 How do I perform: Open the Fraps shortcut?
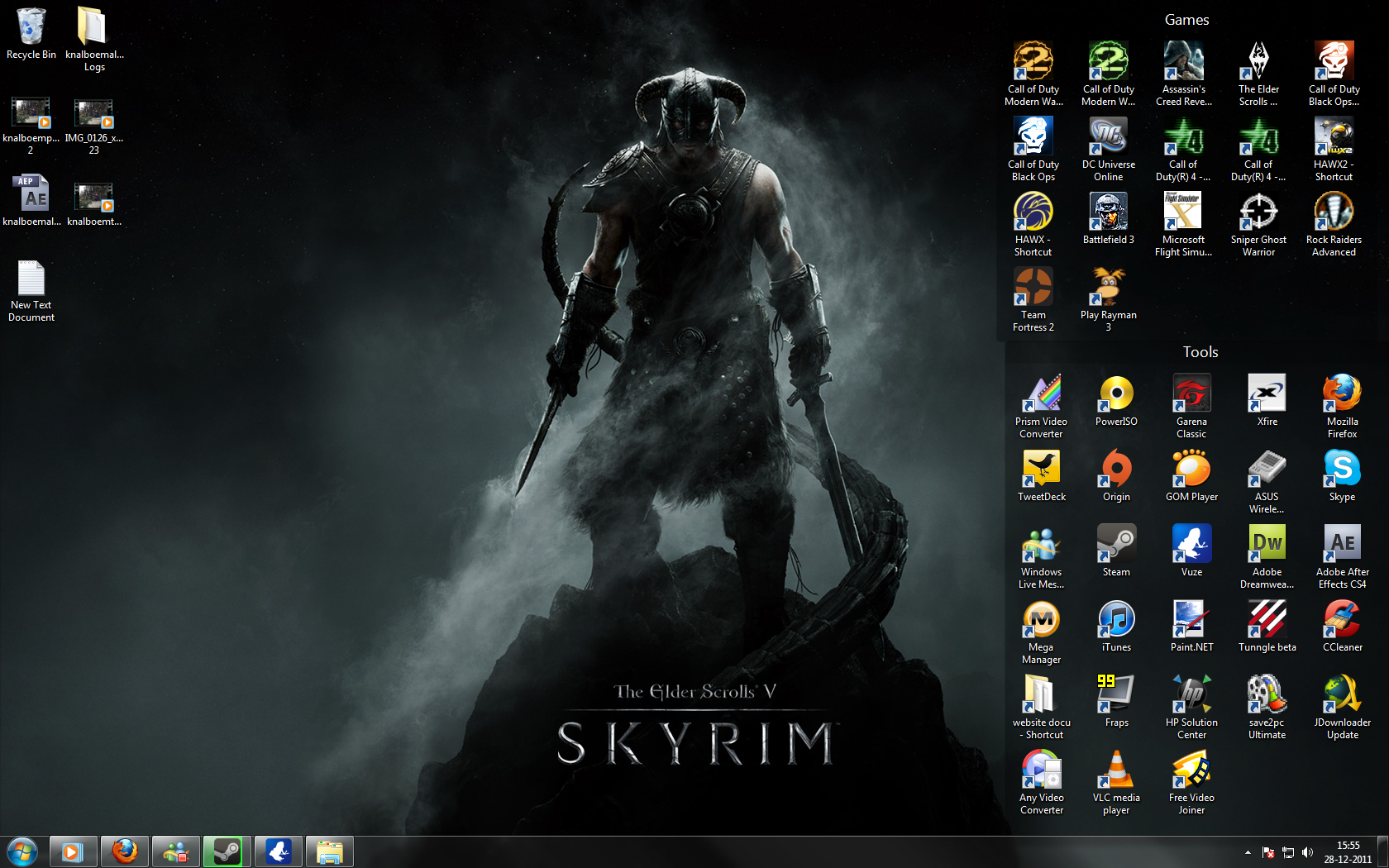(1116, 694)
